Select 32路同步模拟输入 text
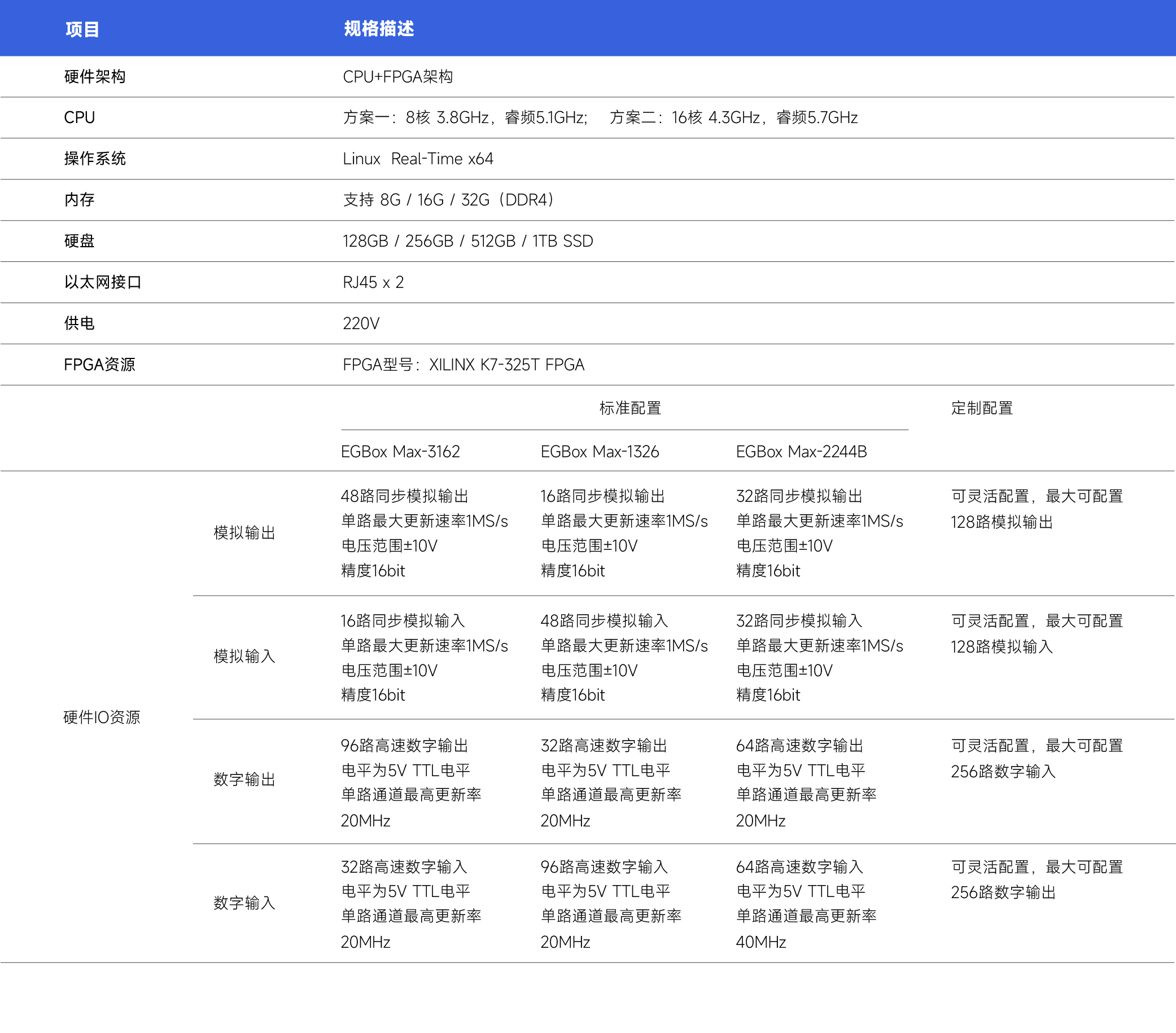Image resolution: width=1176 pixels, height=1033 pixels. click(799, 620)
